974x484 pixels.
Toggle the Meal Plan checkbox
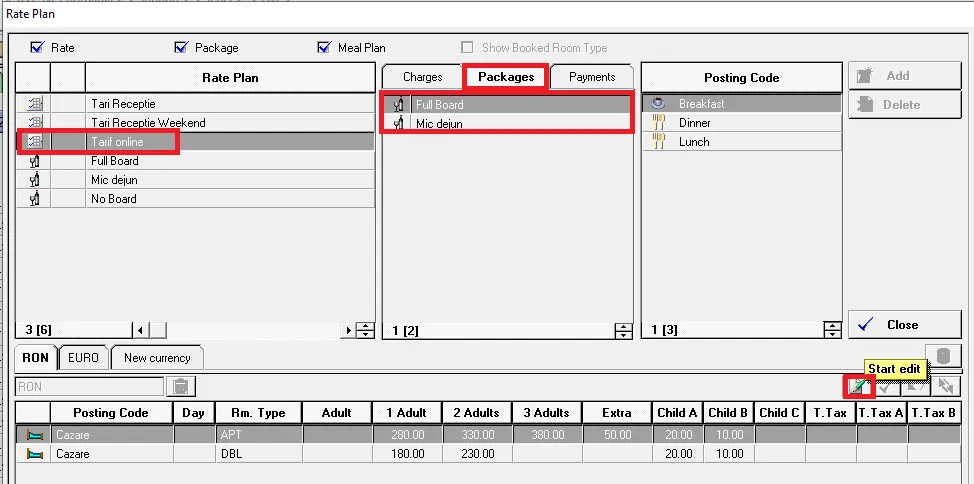click(x=324, y=47)
